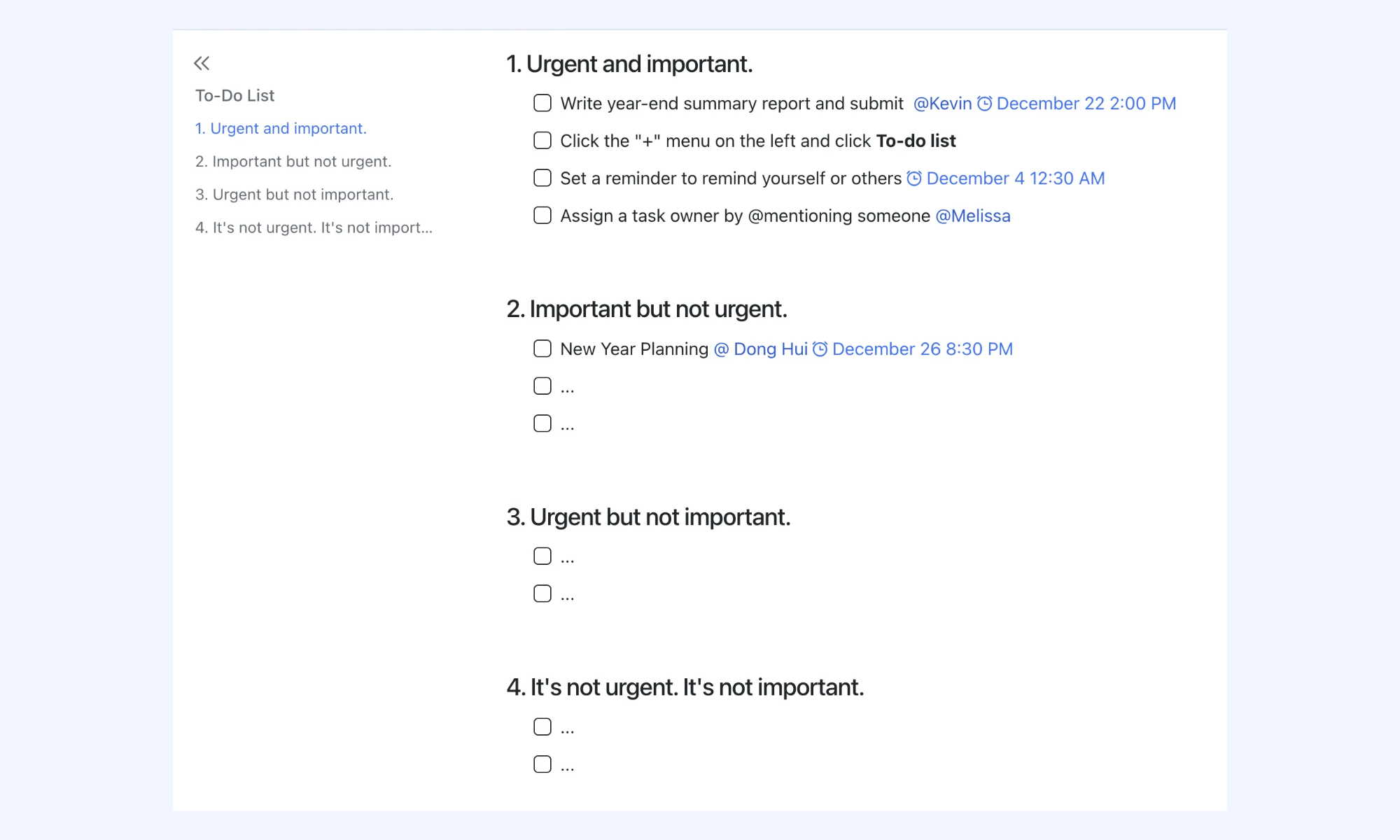This screenshot has height=840, width=1400.
Task: Click the reminder clock icon before December 4
Action: tap(914, 178)
